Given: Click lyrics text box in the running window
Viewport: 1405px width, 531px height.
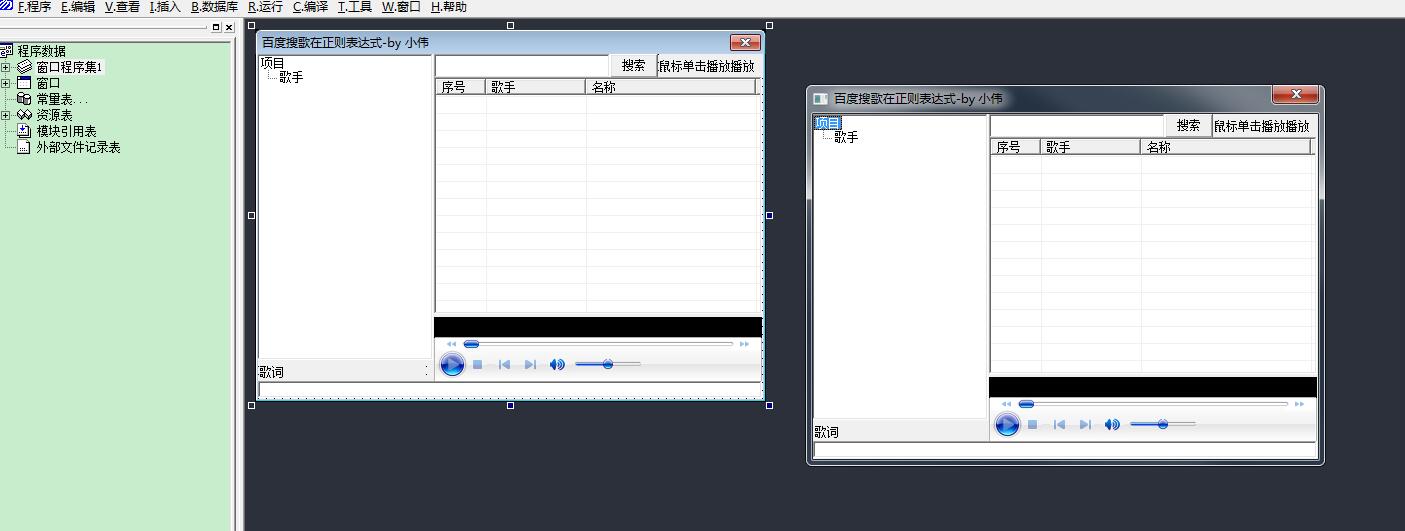Looking at the screenshot, I should (1065, 450).
